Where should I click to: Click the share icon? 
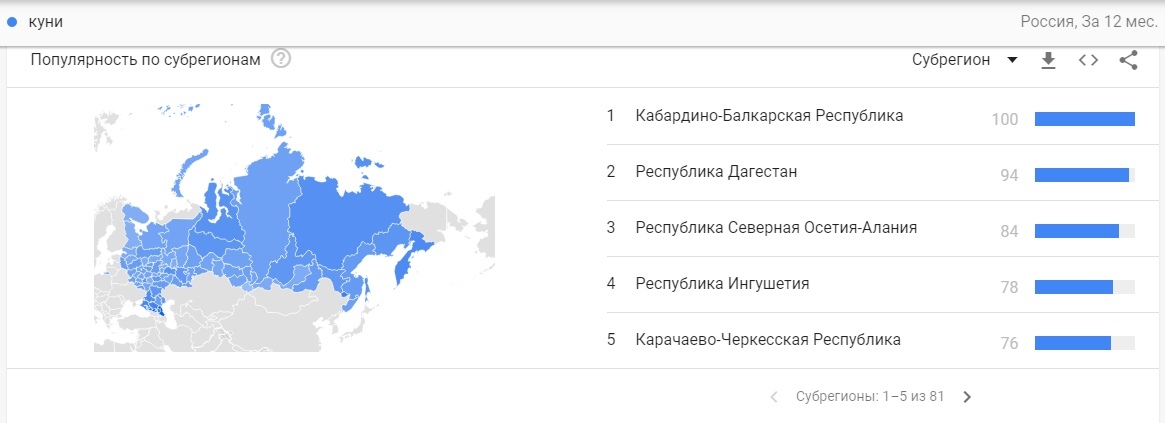(1128, 60)
